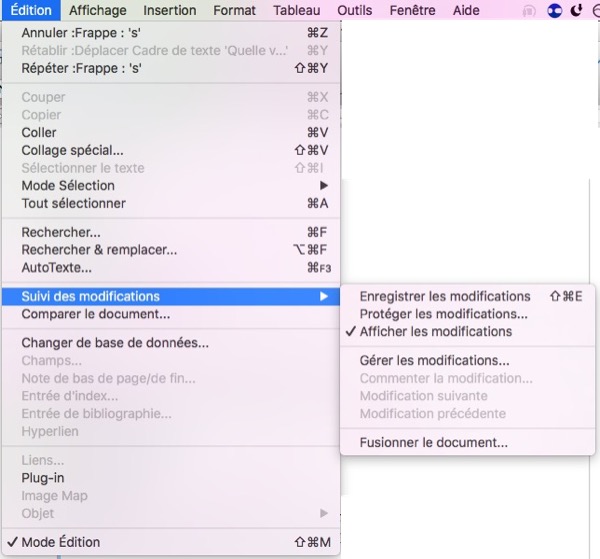Select Annuler : Frappe 's'
The image size is (600, 559).
click(81, 33)
